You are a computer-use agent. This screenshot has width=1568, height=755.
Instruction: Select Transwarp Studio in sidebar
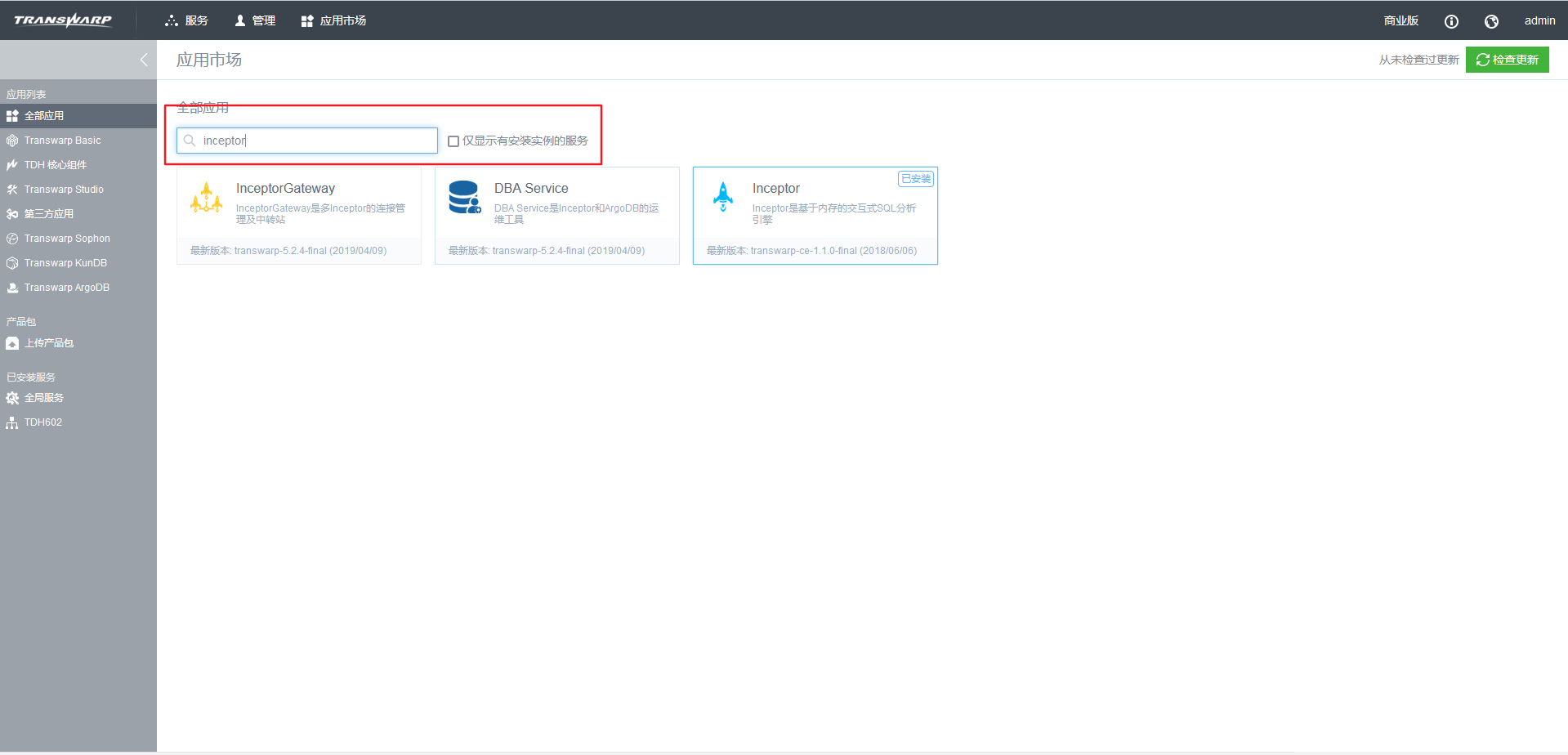click(64, 190)
